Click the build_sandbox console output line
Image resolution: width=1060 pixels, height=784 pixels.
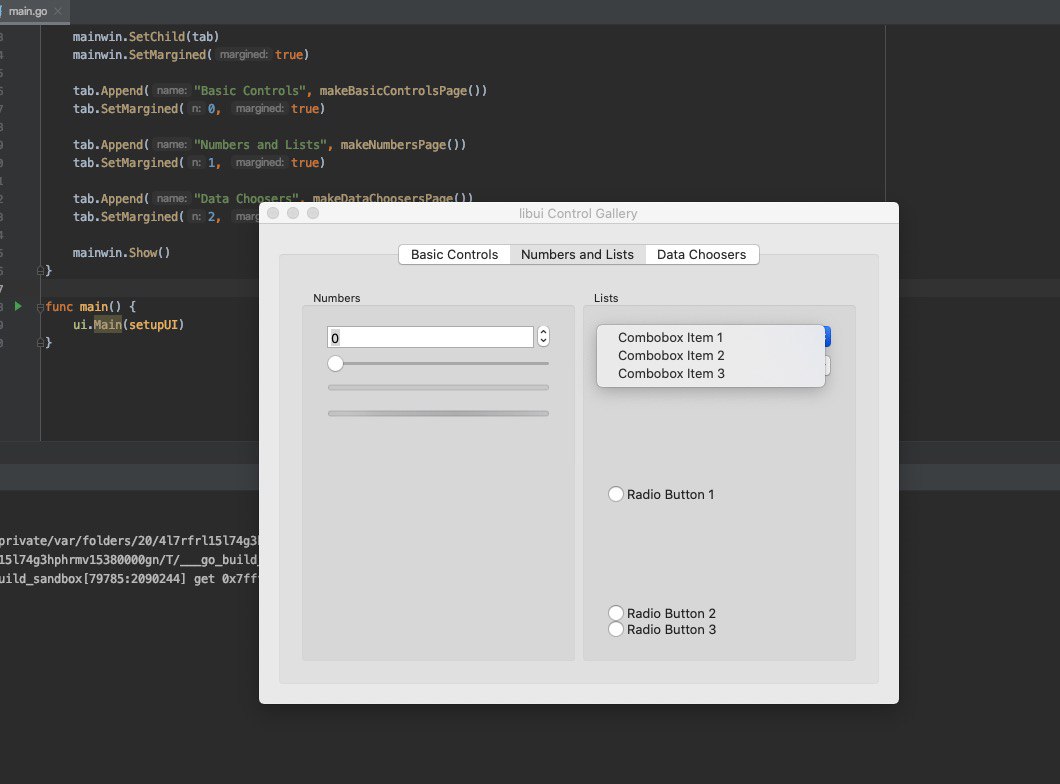129,579
